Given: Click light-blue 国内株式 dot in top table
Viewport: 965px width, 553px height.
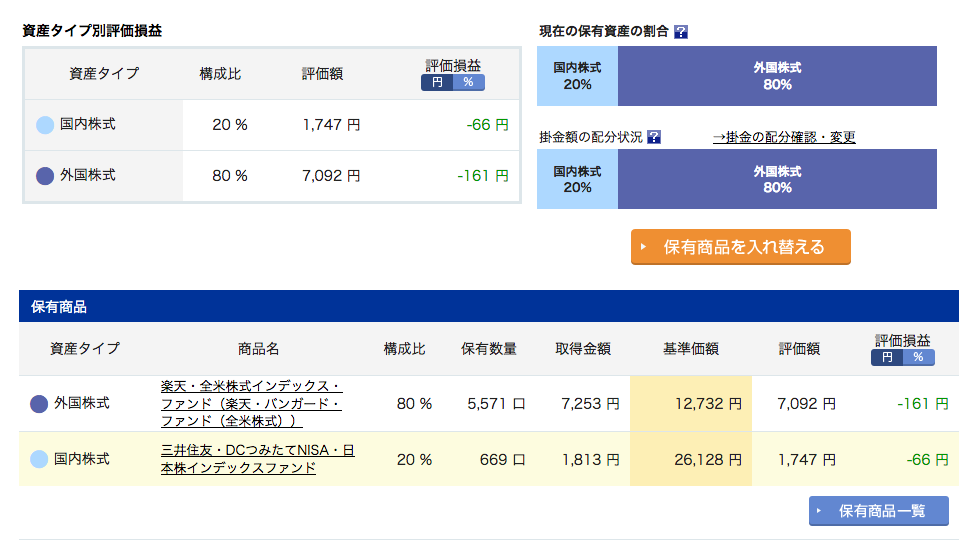Looking at the screenshot, I should click(x=45, y=125).
